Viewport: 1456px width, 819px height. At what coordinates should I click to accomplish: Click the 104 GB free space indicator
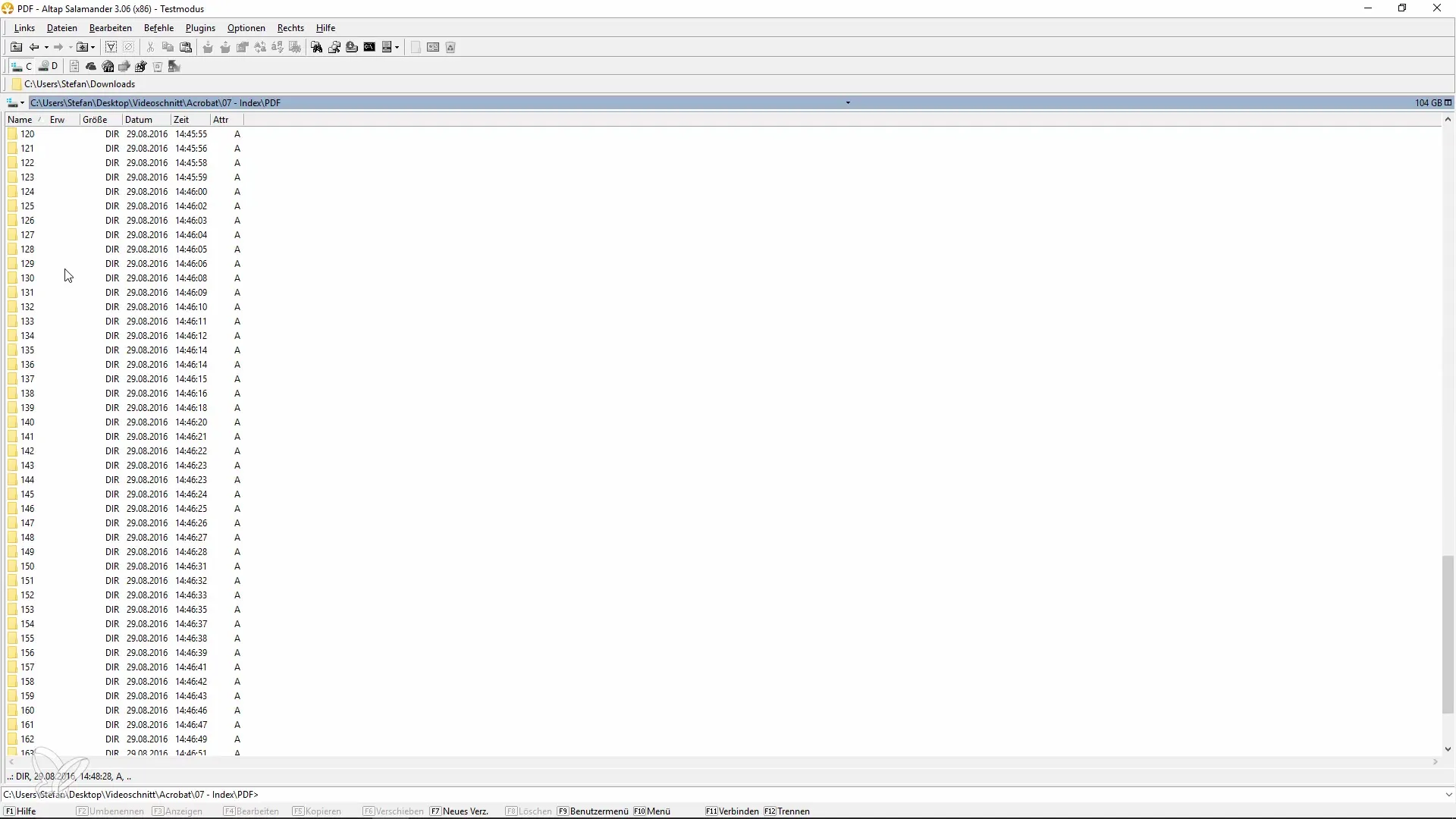(x=1428, y=102)
